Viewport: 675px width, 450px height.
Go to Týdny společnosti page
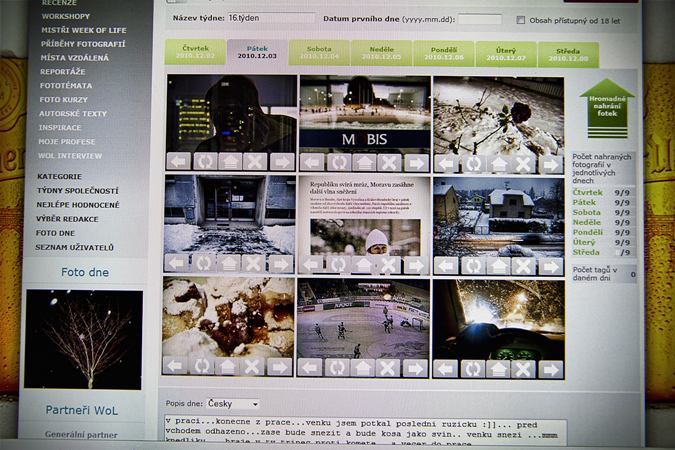[x=77, y=191]
